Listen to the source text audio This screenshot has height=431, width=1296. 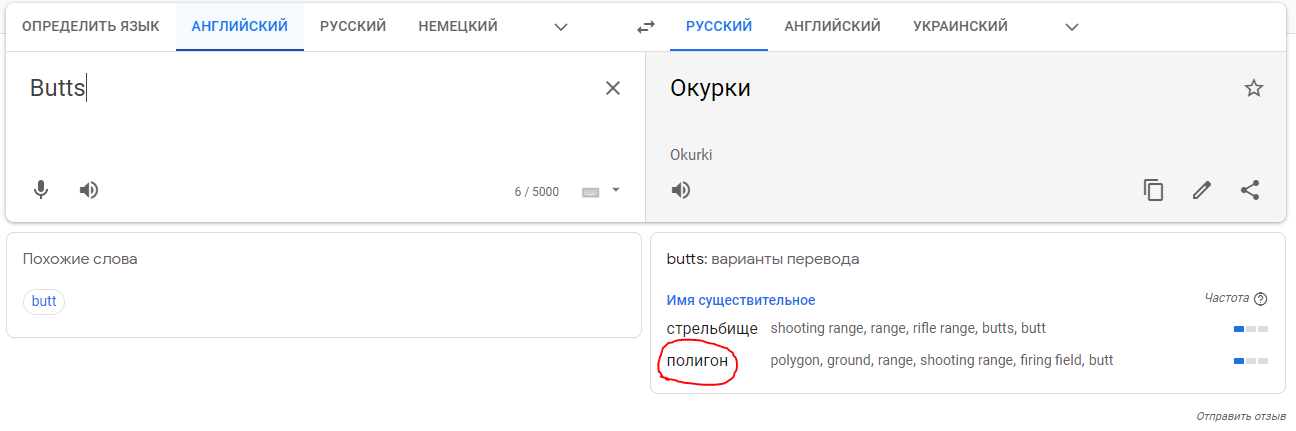click(x=89, y=190)
